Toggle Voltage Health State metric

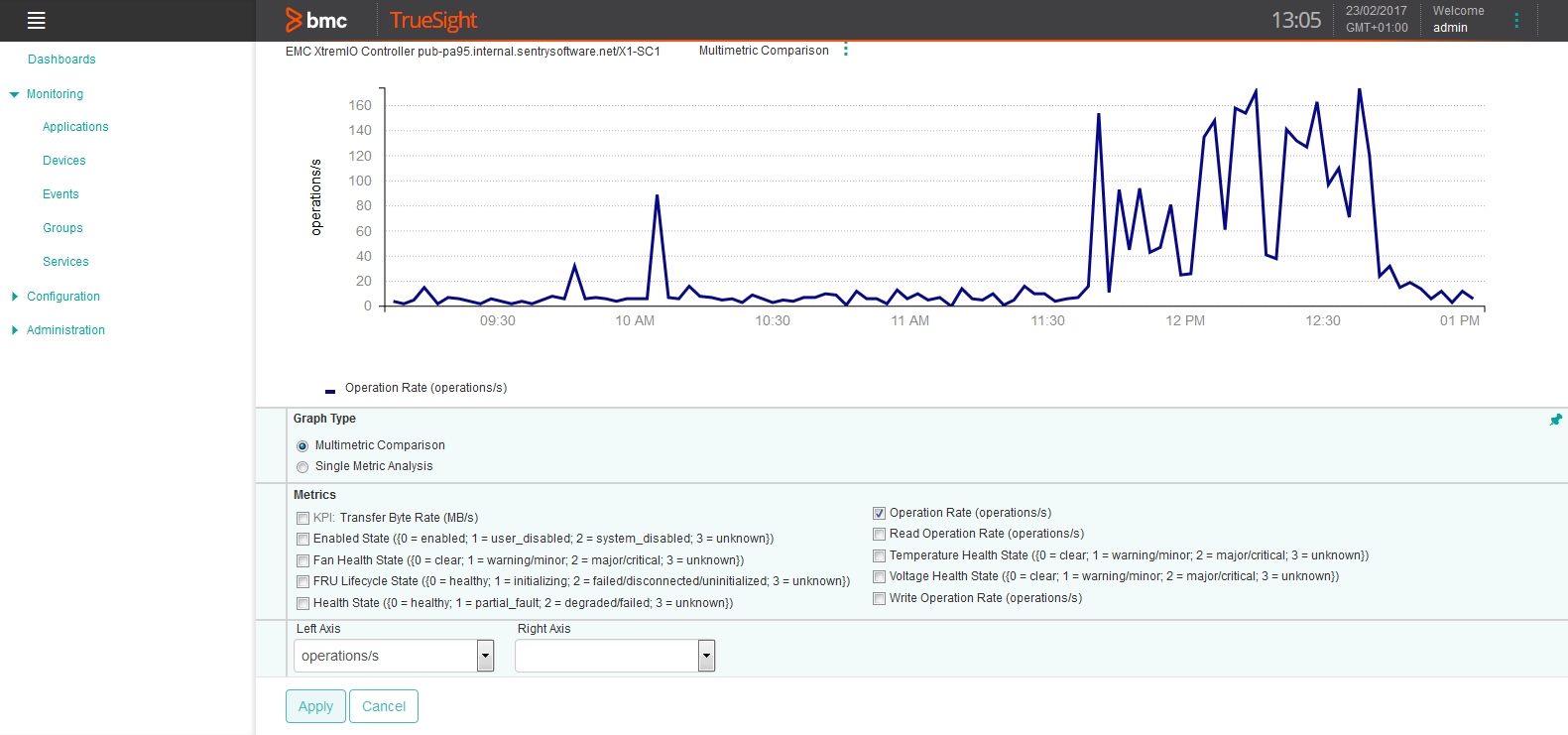(x=879, y=577)
